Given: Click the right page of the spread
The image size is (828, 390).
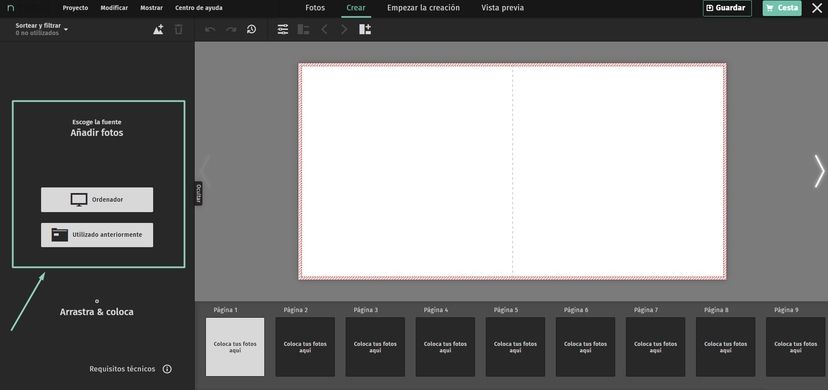Looking at the screenshot, I should point(619,171).
